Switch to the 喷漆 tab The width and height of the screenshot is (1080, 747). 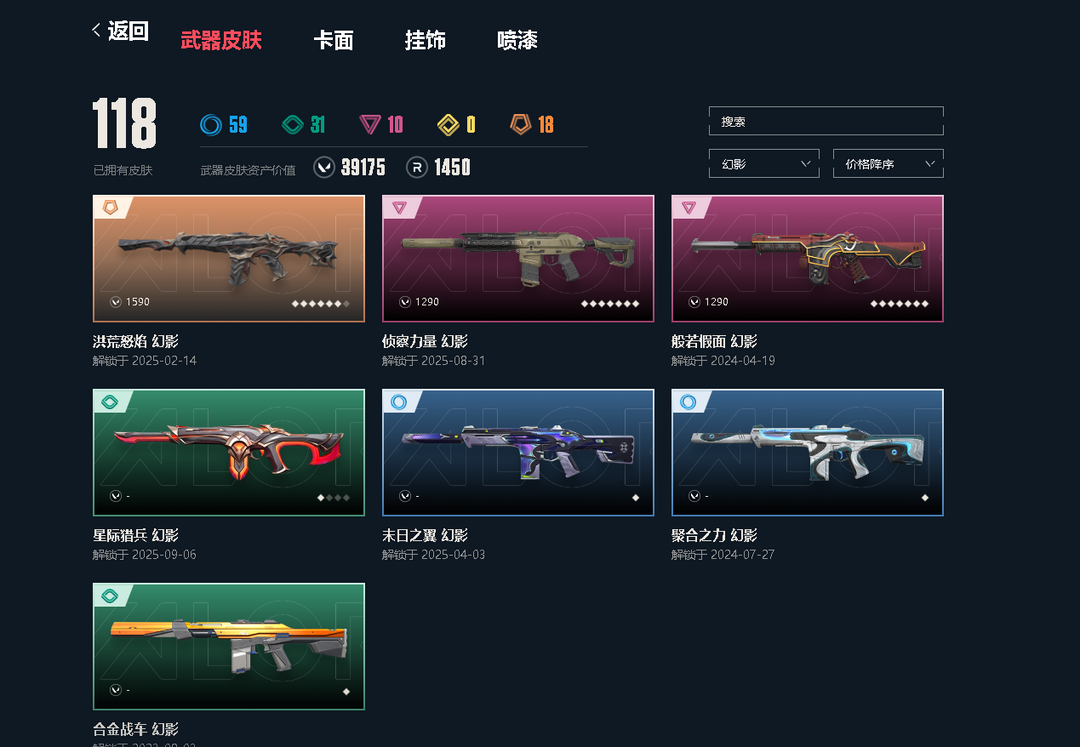tap(517, 40)
